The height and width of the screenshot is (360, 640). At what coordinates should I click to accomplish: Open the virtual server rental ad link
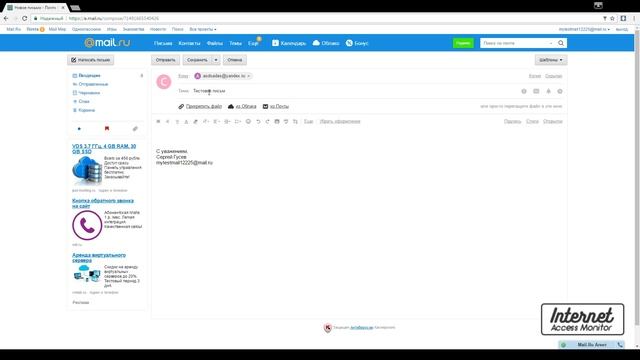pyautogui.click(x=99, y=258)
